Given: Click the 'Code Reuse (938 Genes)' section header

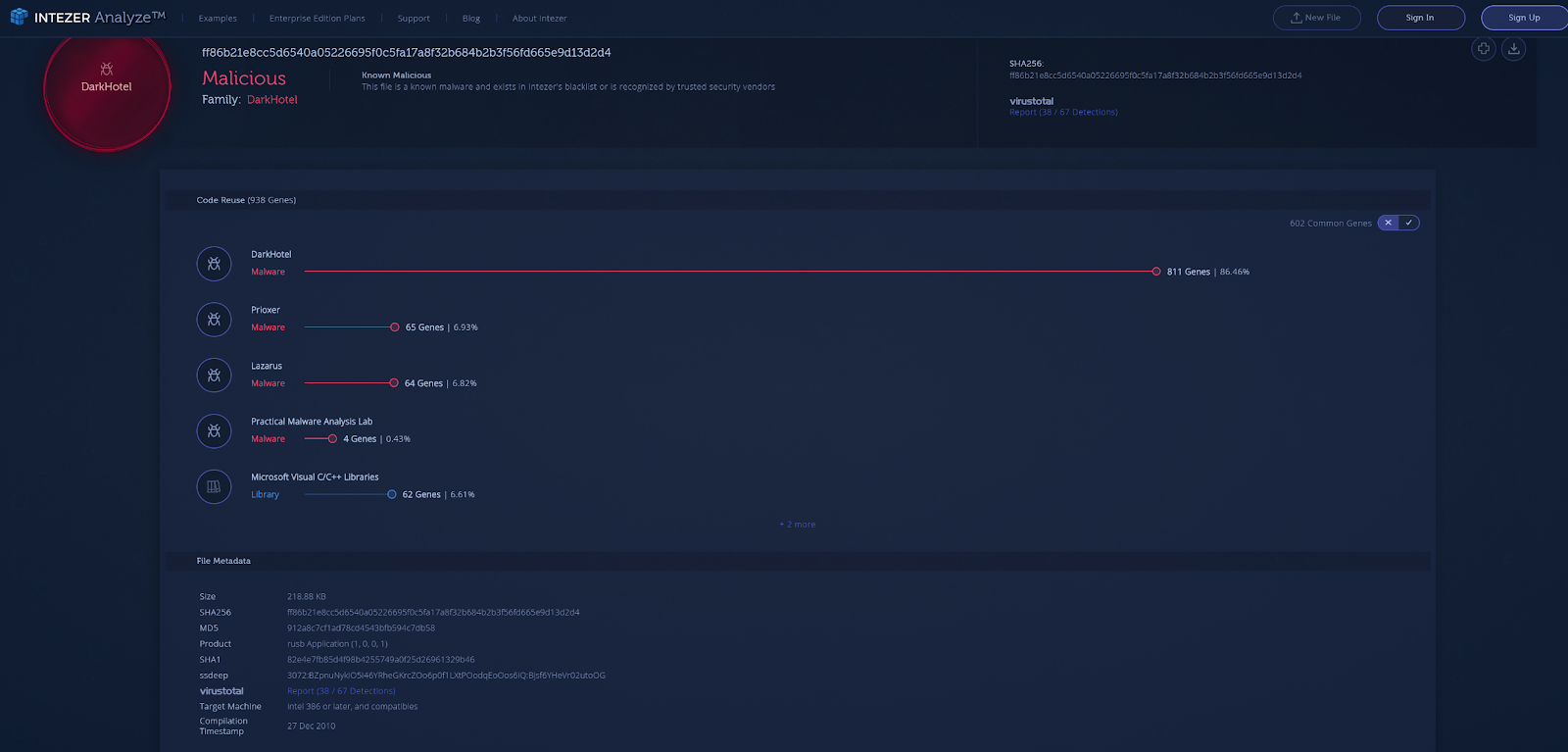Looking at the screenshot, I should point(246,200).
